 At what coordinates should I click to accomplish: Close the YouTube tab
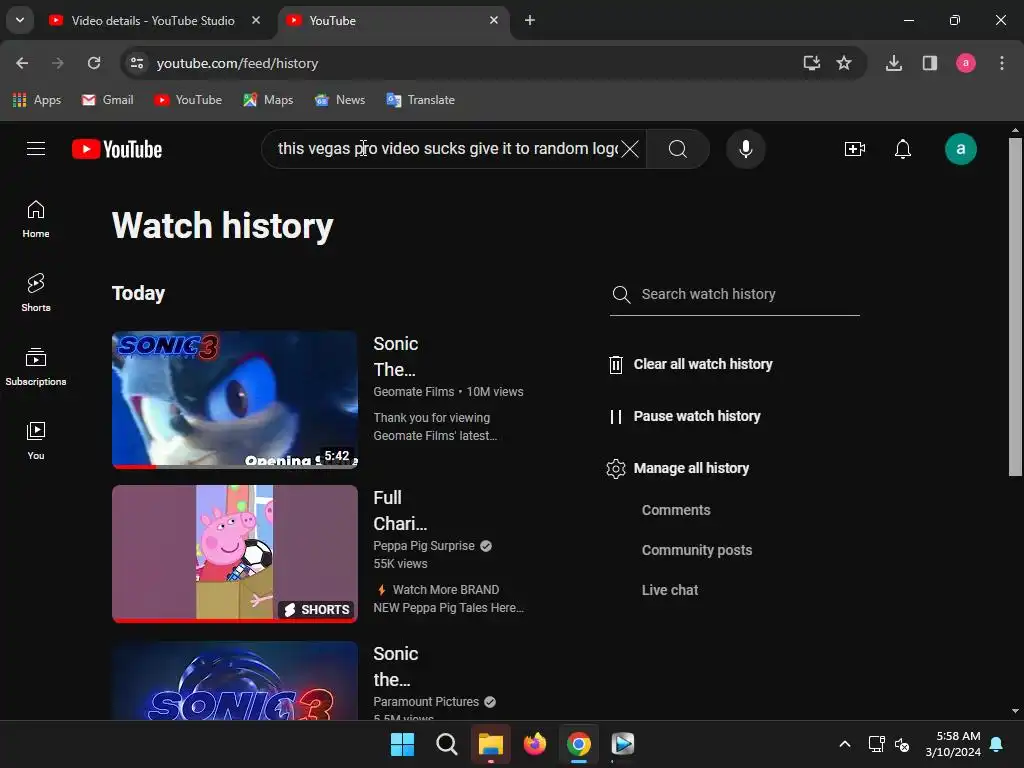[x=494, y=20]
